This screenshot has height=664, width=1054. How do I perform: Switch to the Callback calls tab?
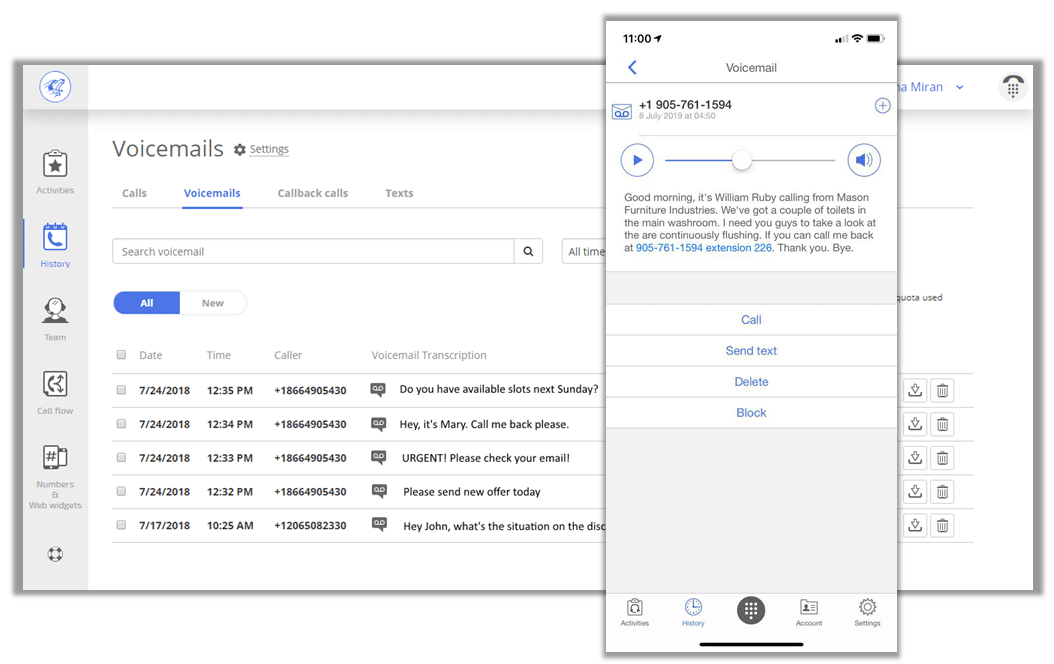coord(313,193)
